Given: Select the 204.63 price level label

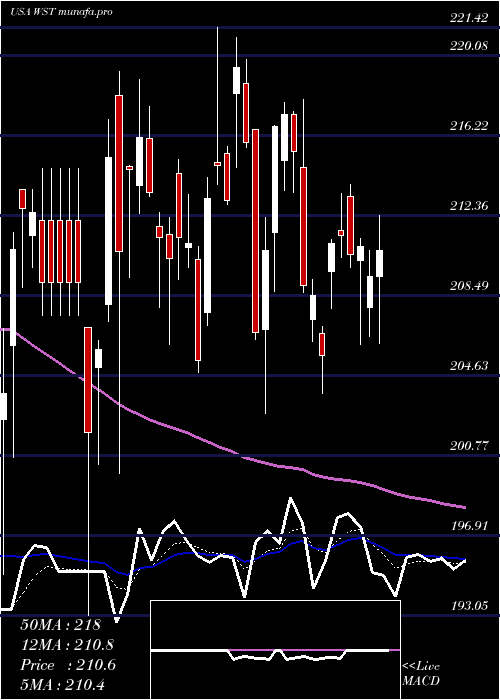Looking at the screenshot, I should pos(468,366).
